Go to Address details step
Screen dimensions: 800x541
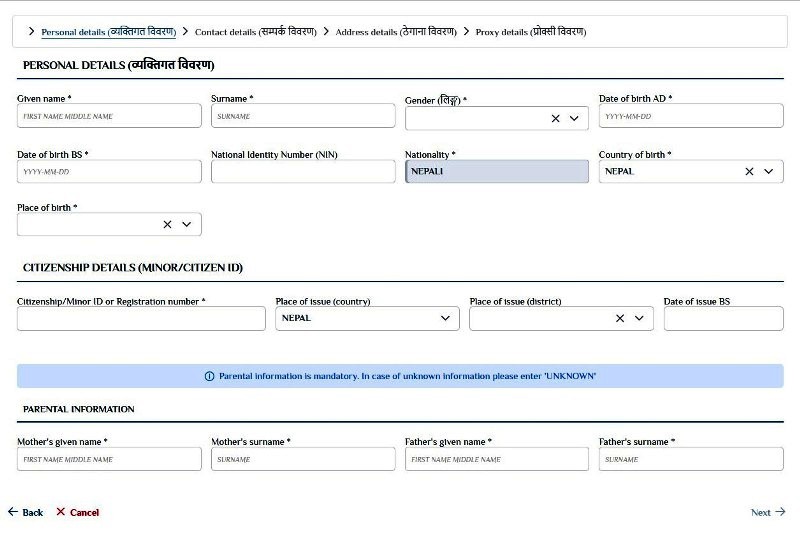pyautogui.click(x=396, y=32)
